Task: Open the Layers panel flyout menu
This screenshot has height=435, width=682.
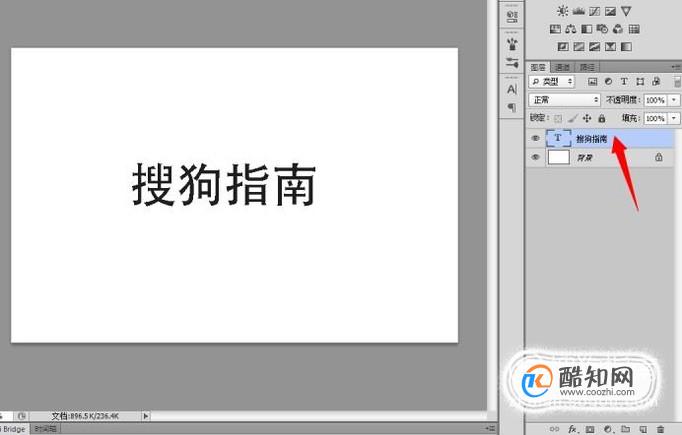Action: click(x=676, y=67)
